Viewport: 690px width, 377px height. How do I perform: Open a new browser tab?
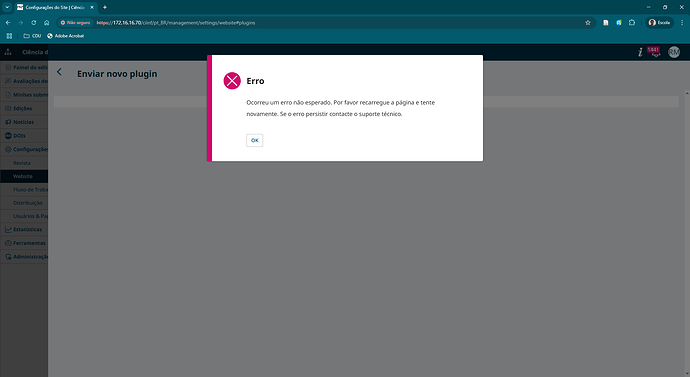(x=105, y=7)
